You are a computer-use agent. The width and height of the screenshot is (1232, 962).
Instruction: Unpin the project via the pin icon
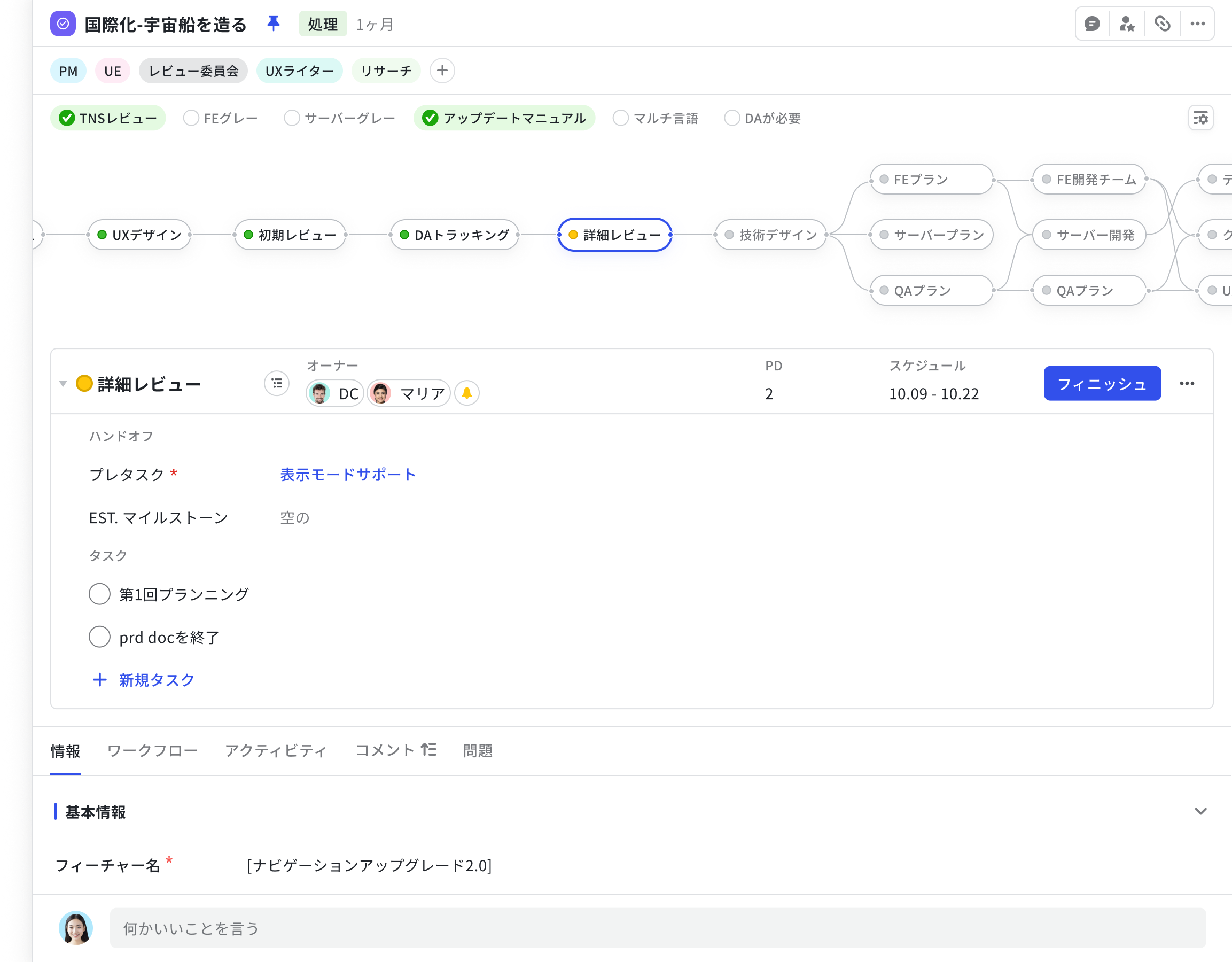click(x=274, y=24)
